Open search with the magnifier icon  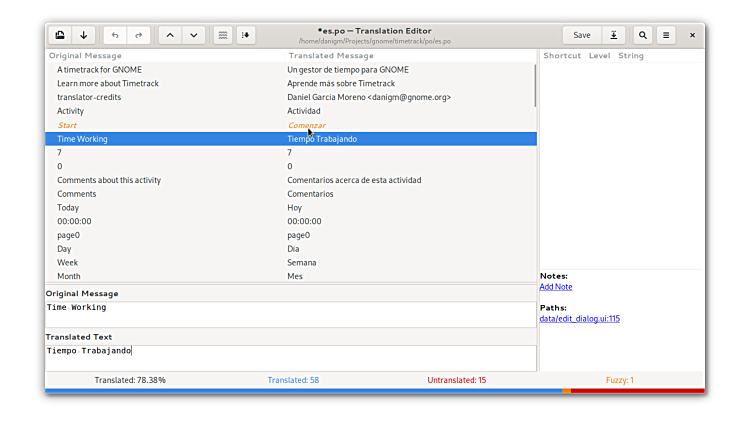click(x=643, y=35)
